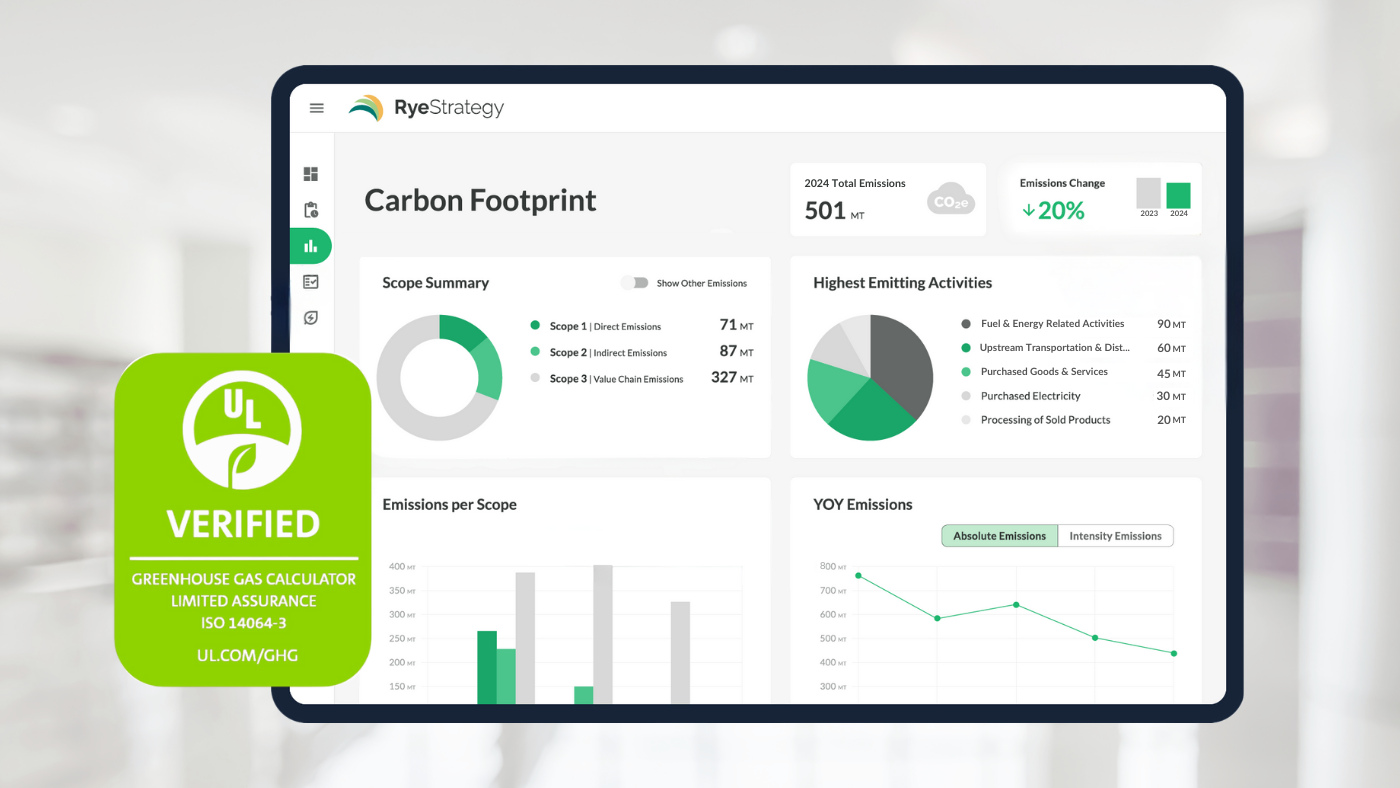This screenshot has width=1400, height=788.
Task: Click the 327 MT value
Action: 732,377
